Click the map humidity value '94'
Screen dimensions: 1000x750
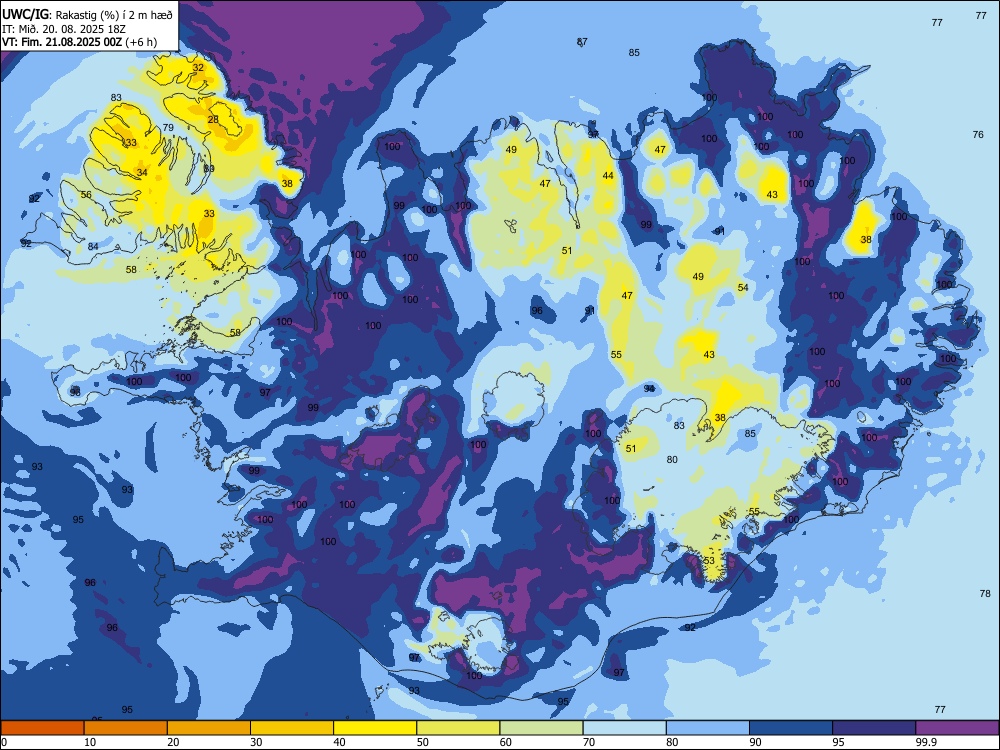(649, 388)
